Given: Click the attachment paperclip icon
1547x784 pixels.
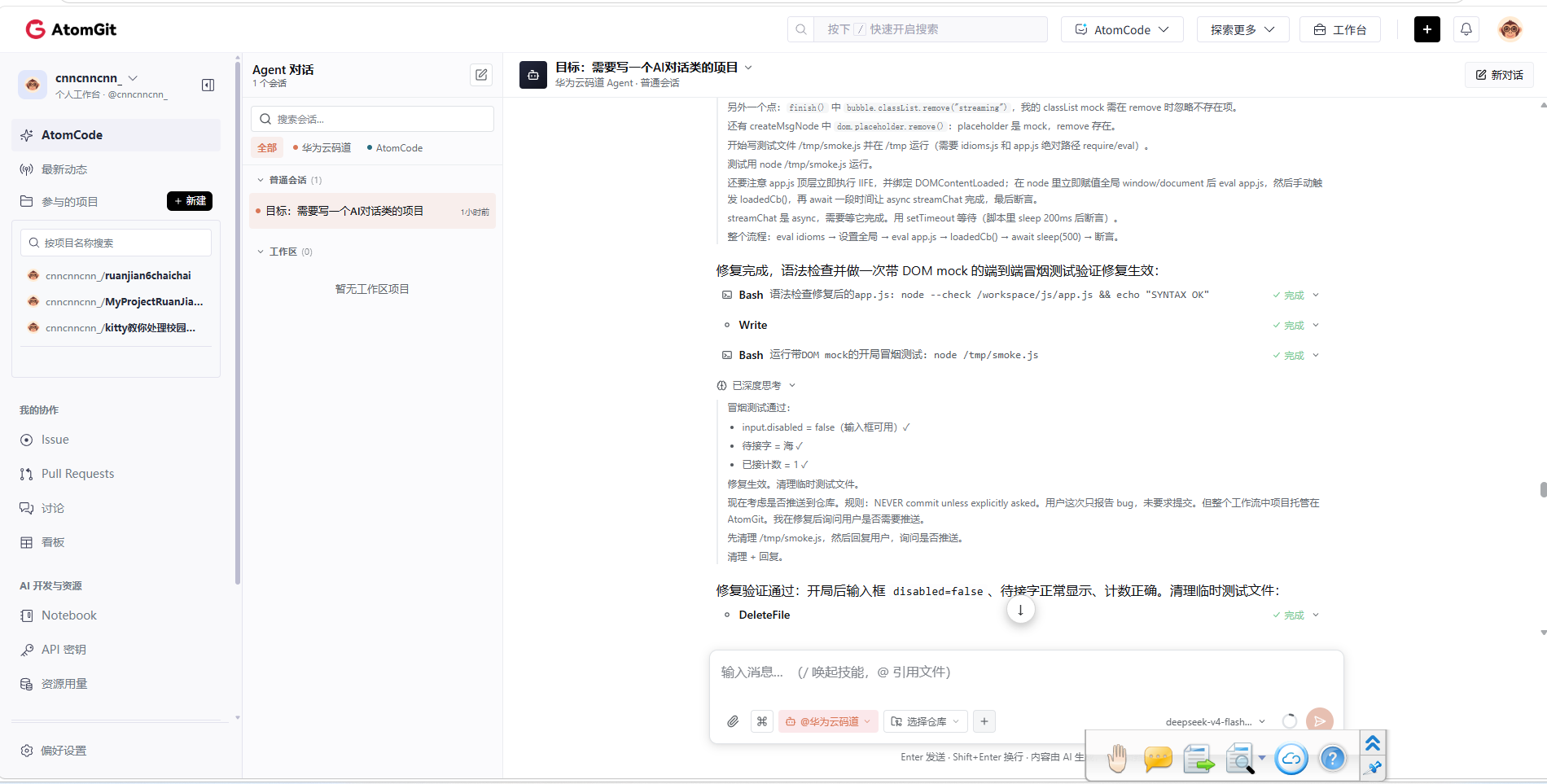Looking at the screenshot, I should click(x=733, y=721).
